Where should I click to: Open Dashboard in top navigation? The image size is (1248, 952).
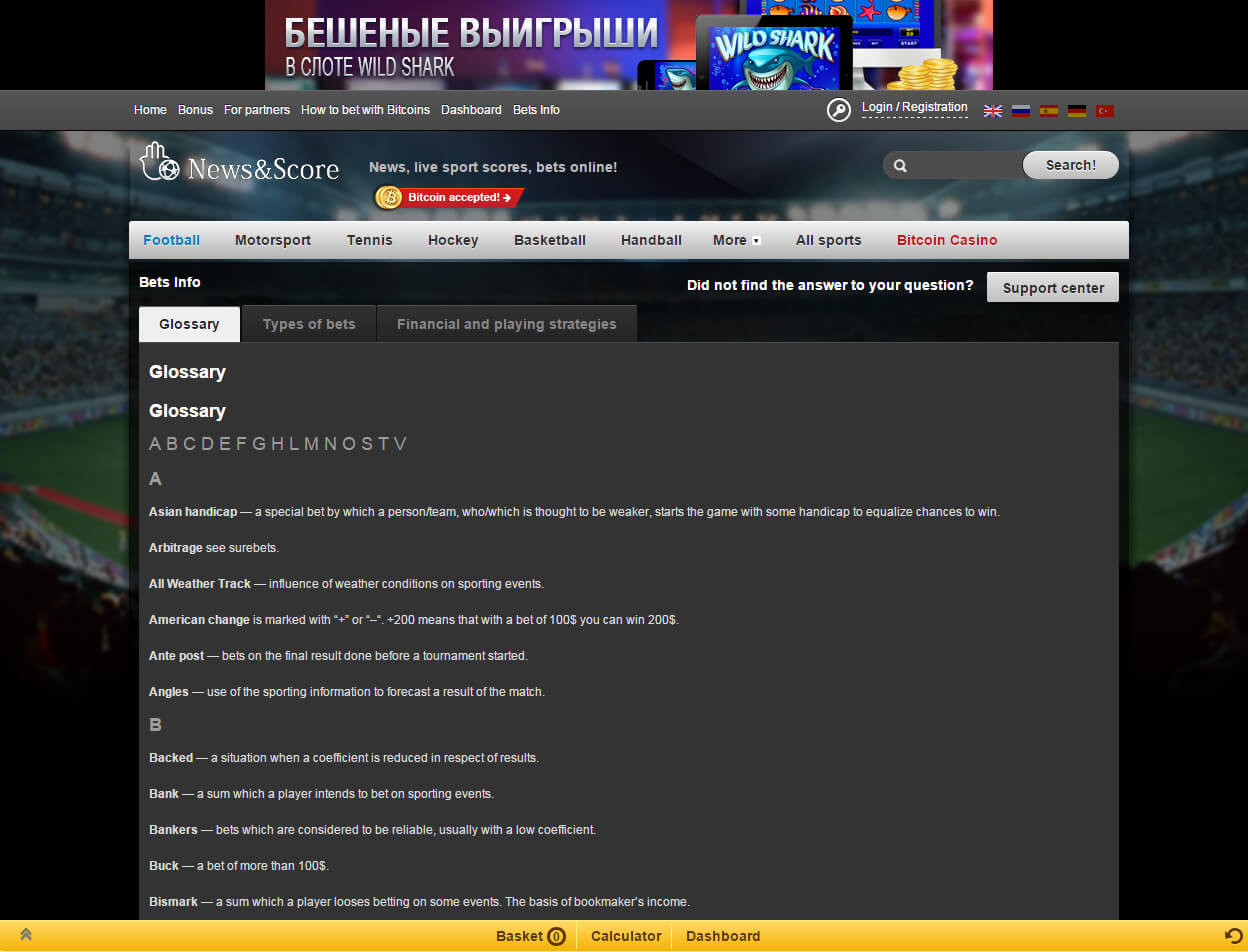point(471,110)
